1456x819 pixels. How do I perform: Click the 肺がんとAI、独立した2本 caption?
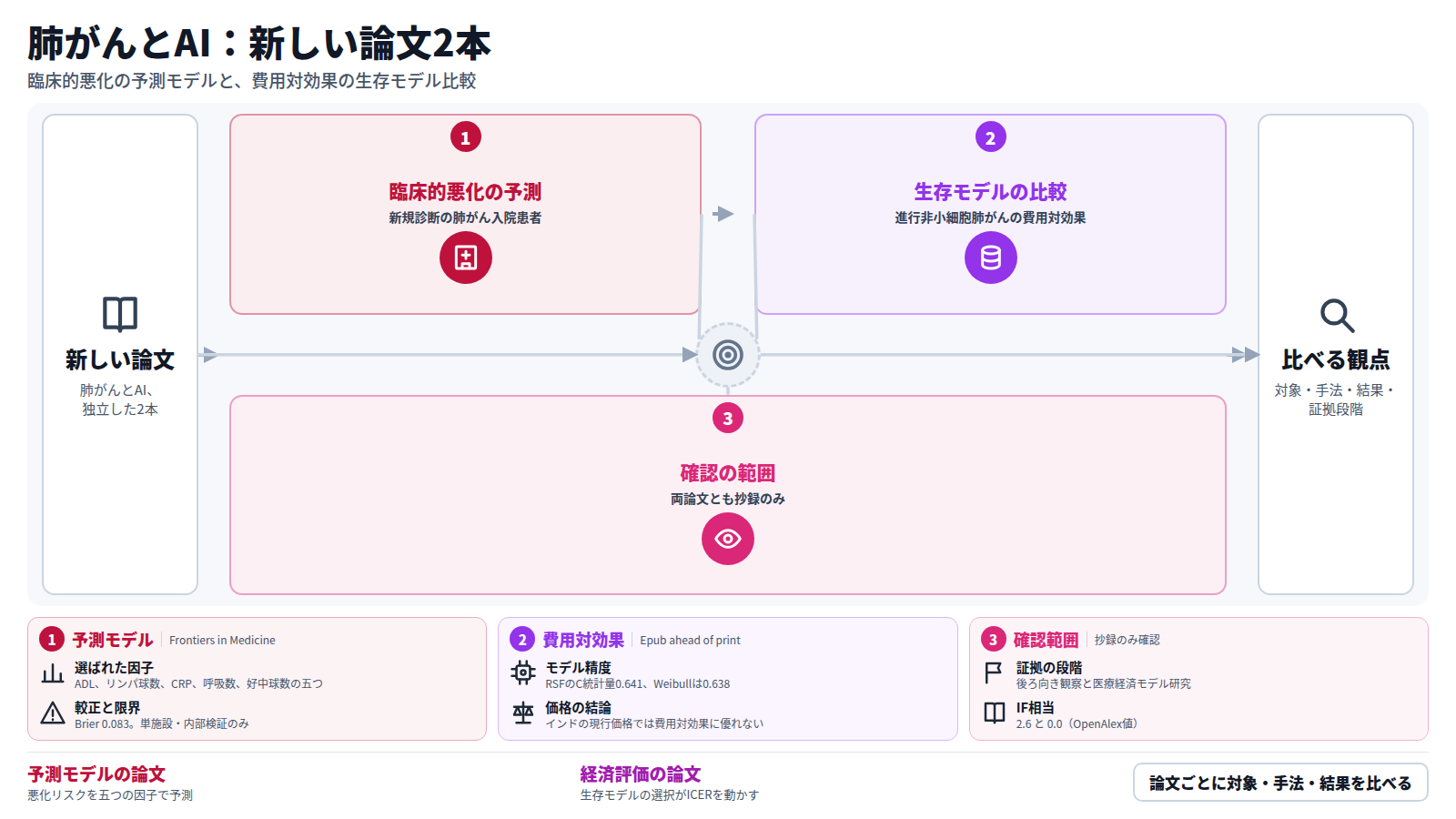pos(120,399)
